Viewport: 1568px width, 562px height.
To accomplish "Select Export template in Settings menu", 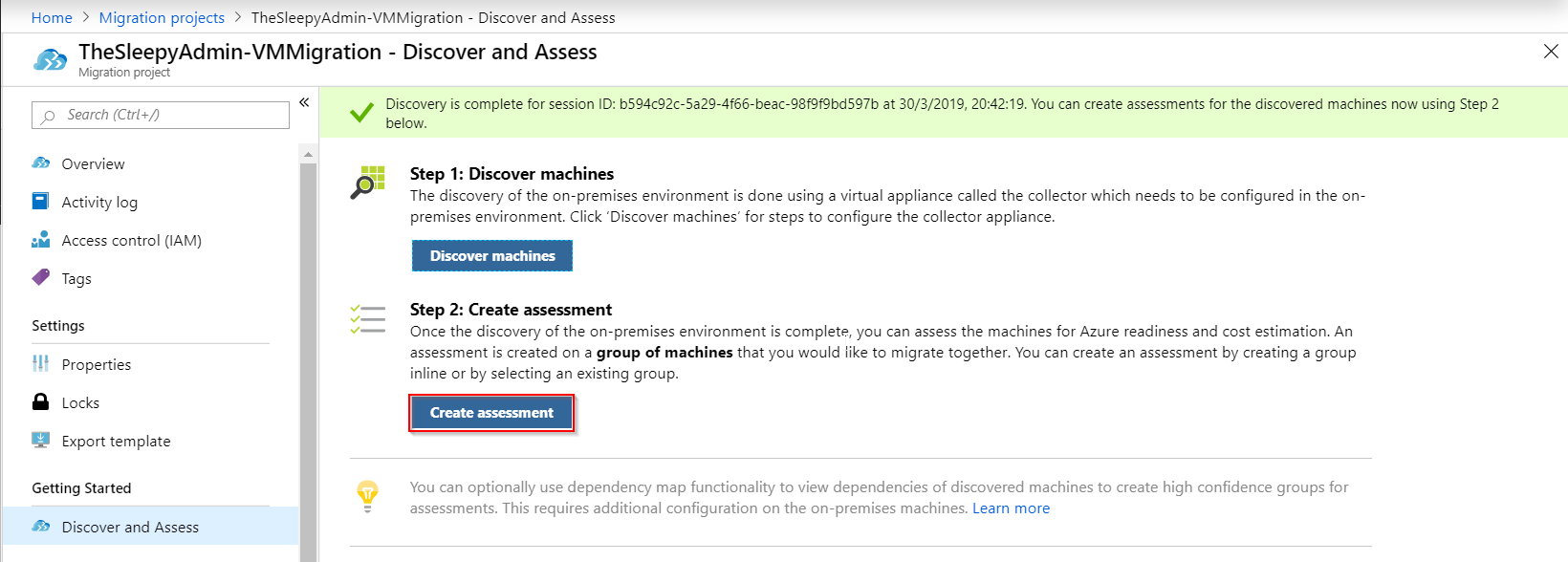I will 116,441.
